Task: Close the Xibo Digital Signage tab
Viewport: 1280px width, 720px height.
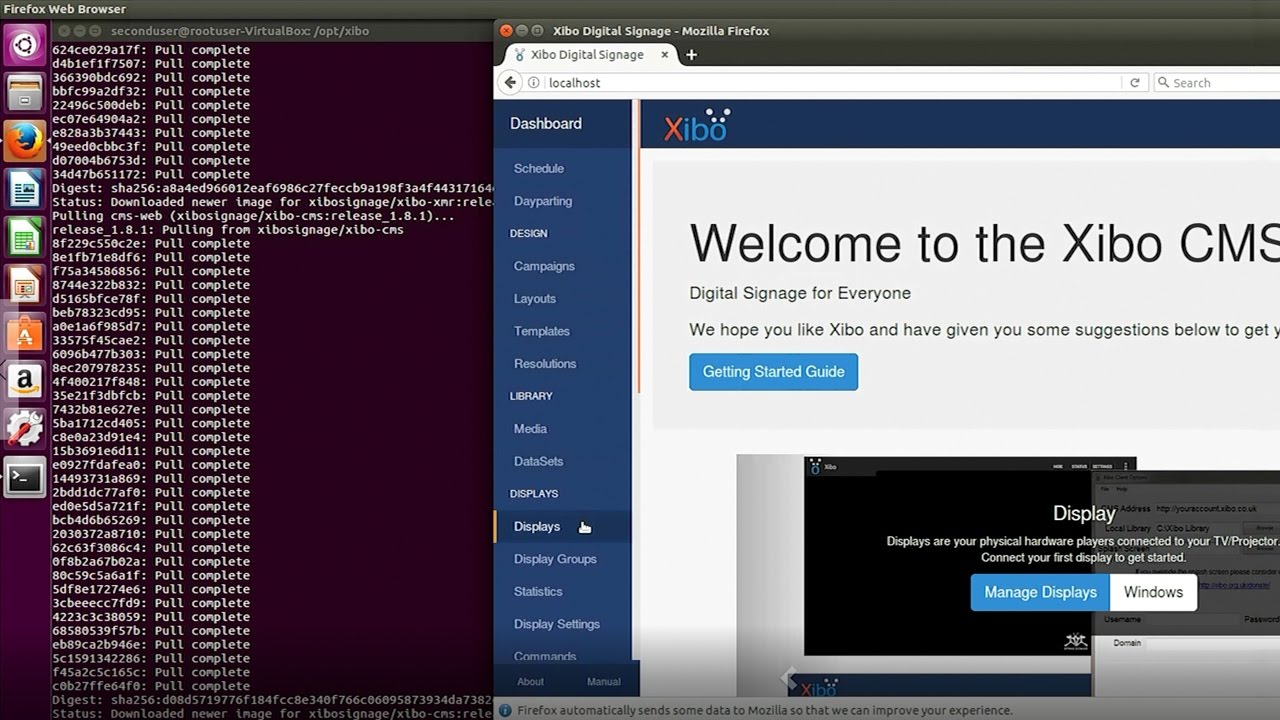Action: tap(665, 55)
